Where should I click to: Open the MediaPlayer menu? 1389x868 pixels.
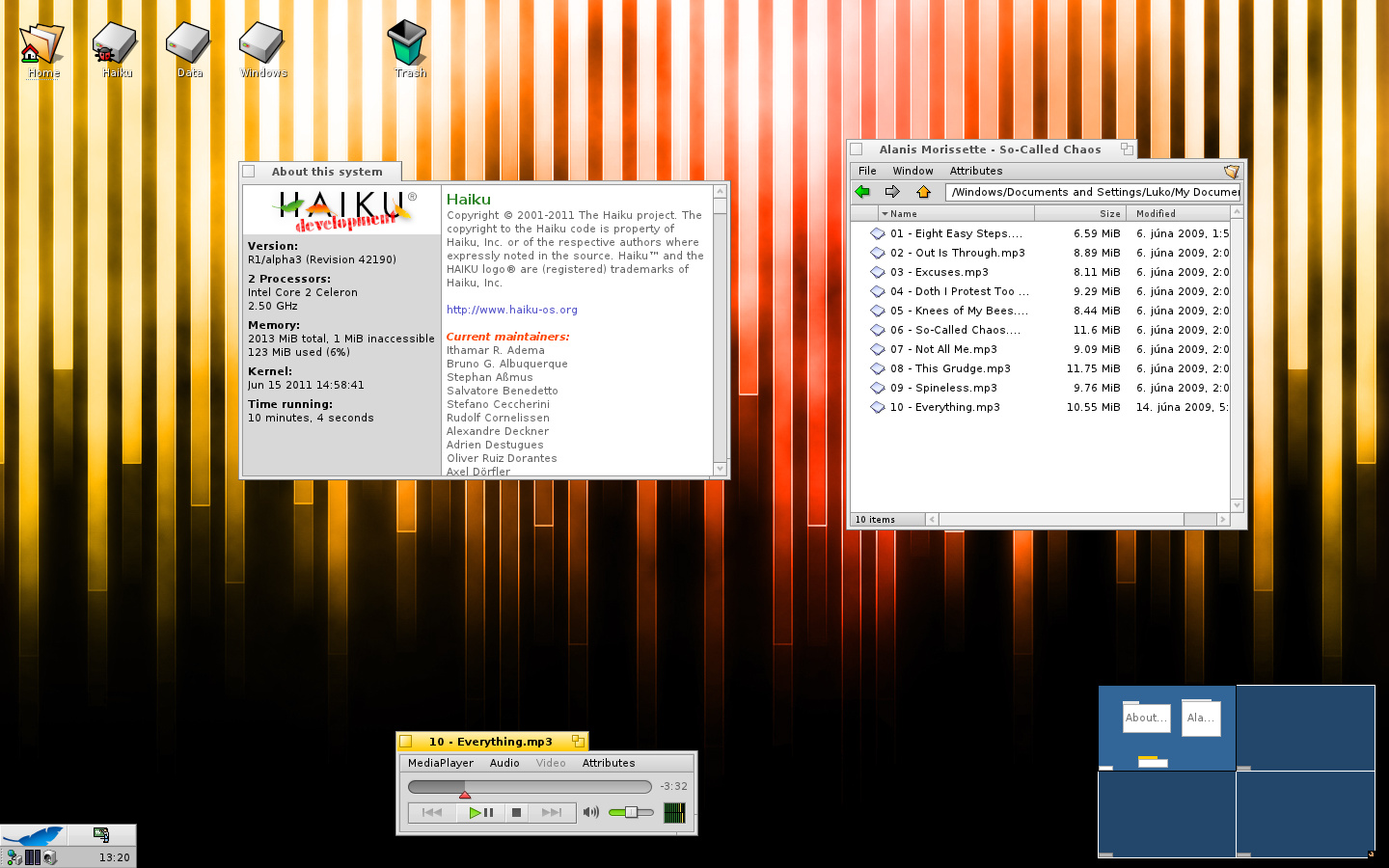(x=441, y=763)
